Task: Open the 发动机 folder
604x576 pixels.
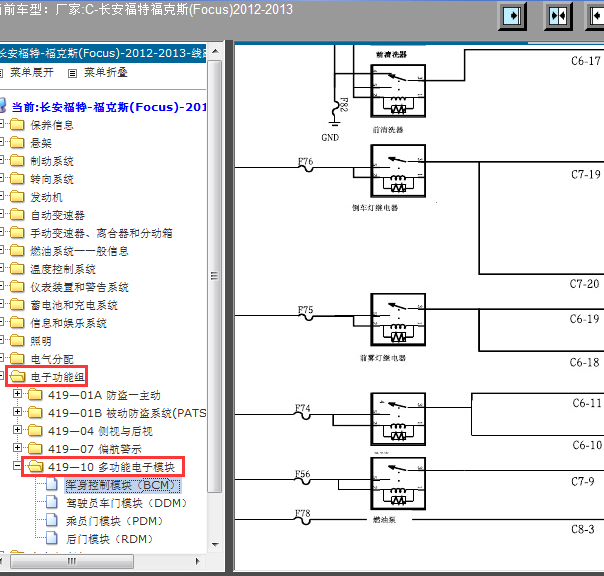Action: pos(46,197)
